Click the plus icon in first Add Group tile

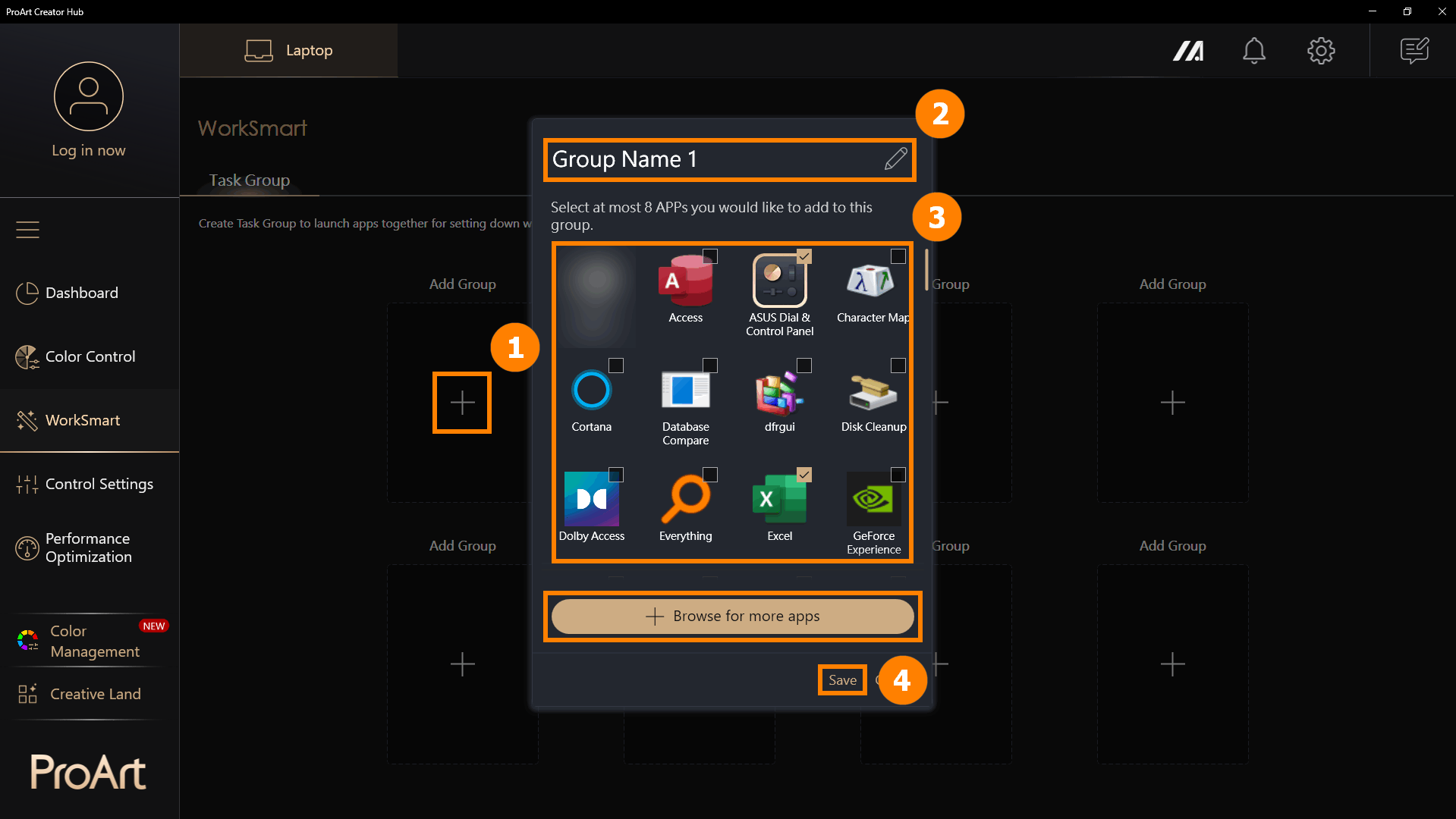pos(462,403)
